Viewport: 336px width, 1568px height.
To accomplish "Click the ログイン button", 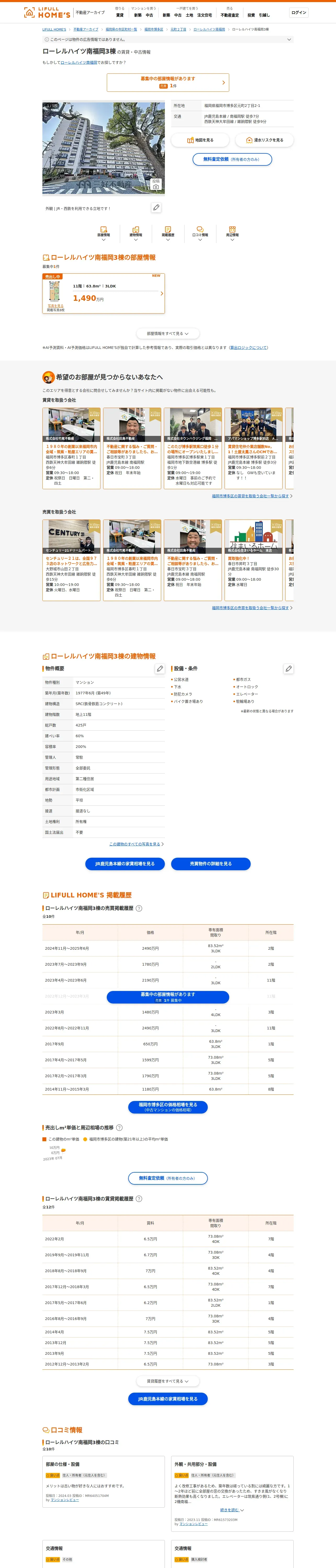I will [x=299, y=13].
